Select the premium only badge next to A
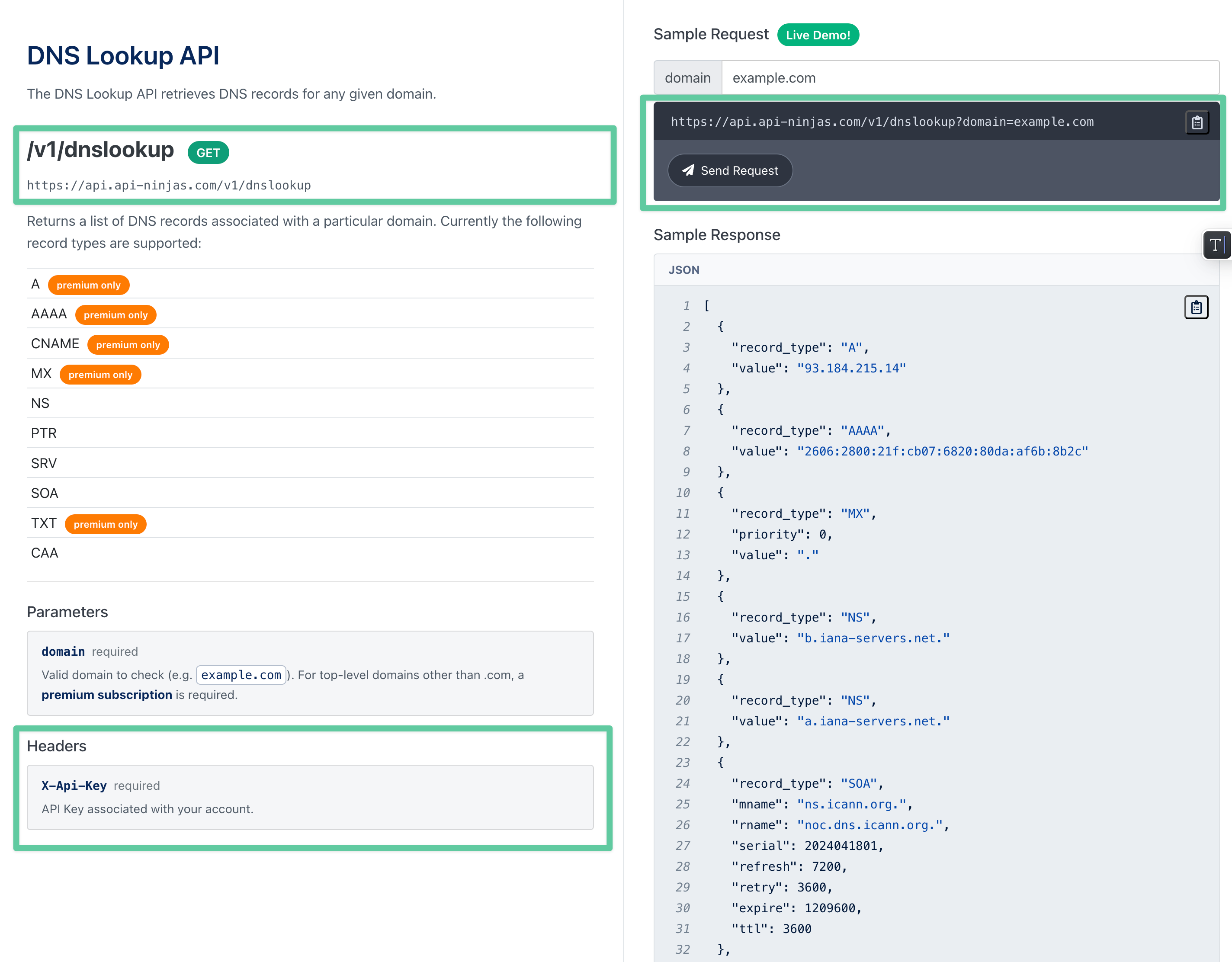This screenshot has width=1232, height=962. tap(89, 285)
